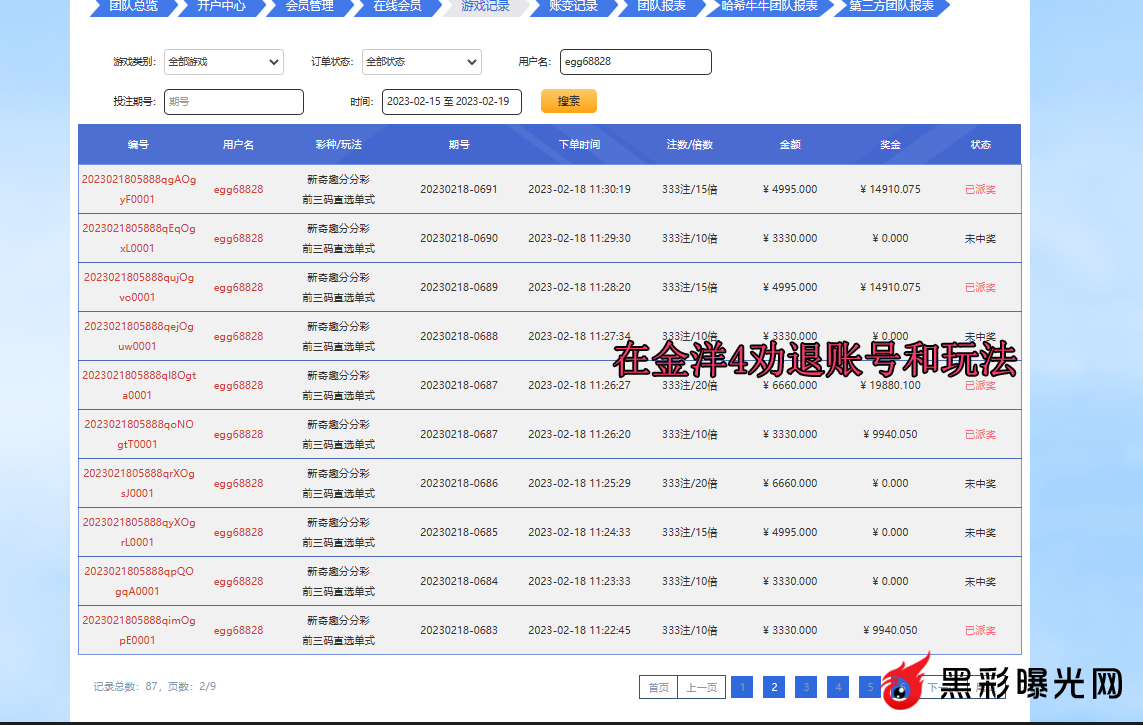Open order ID ending in gtT0001
Viewport: 1143px width, 725px height.
(139, 434)
